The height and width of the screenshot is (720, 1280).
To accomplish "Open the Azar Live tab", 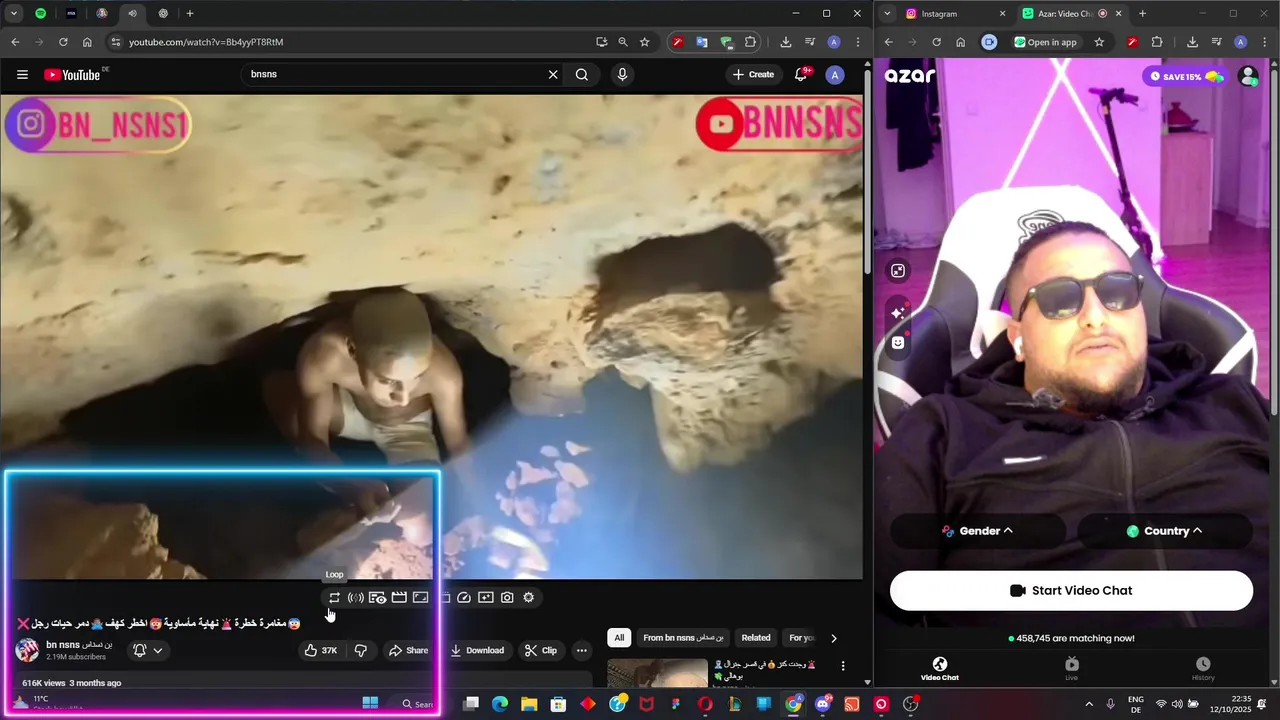I will [1072, 669].
